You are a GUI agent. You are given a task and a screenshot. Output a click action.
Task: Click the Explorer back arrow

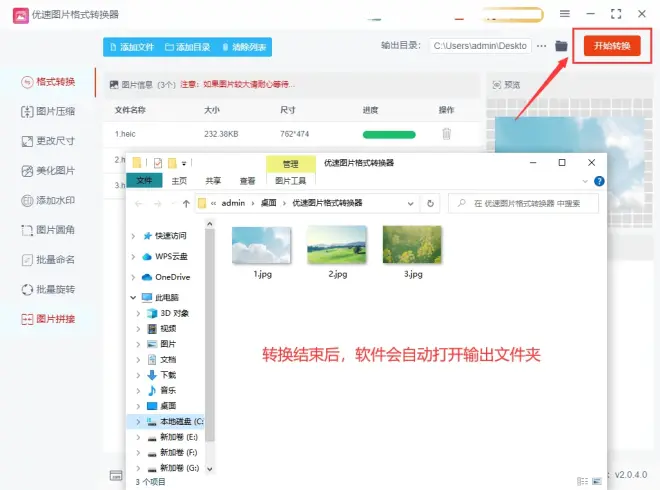coord(138,204)
